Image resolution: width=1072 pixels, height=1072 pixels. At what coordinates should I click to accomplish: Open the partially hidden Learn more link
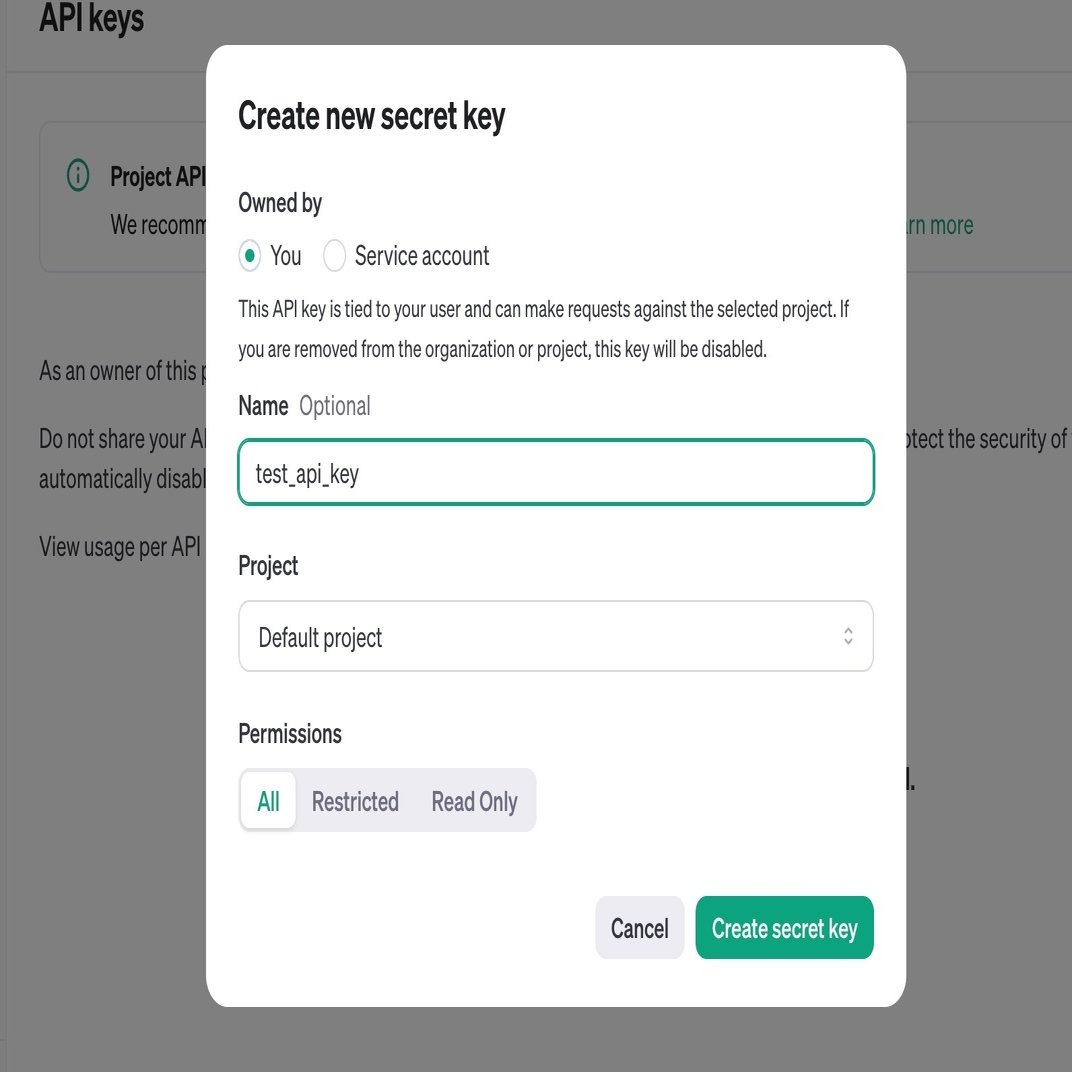coord(938,225)
